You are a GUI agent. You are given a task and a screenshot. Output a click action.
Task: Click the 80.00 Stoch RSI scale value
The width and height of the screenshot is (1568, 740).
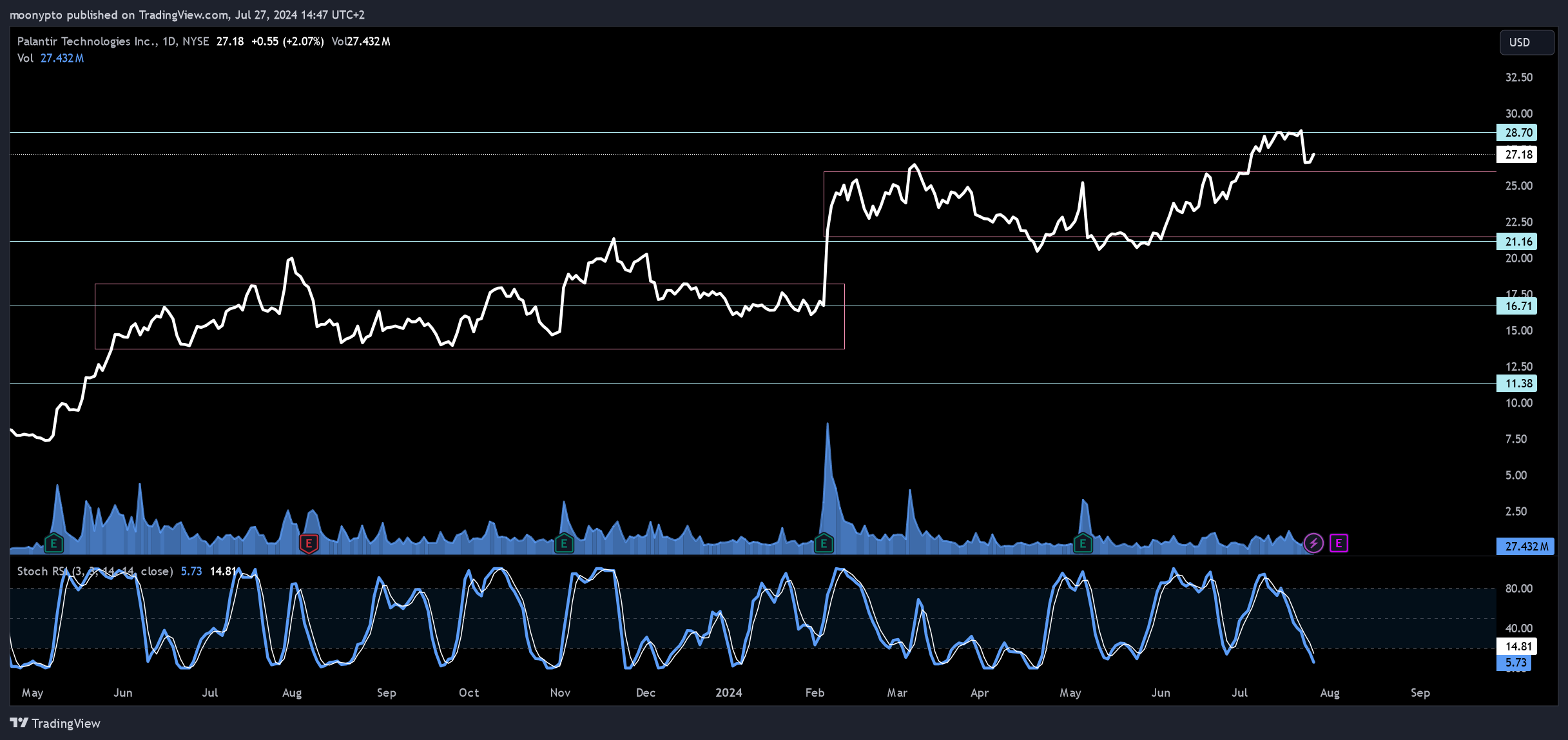click(x=1518, y=589)
